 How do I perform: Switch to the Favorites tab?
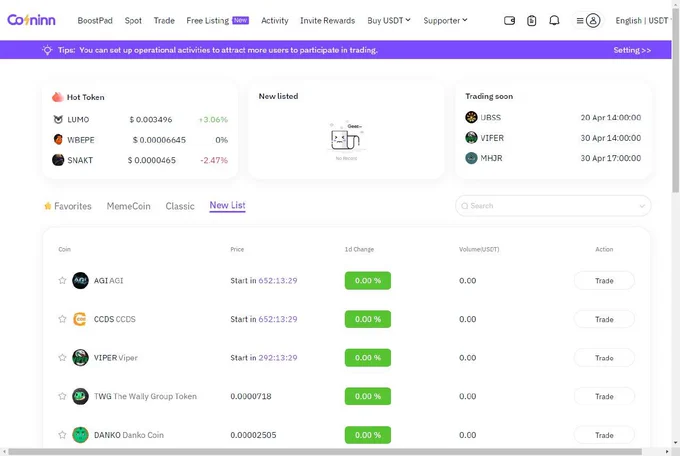pos(68,206)
